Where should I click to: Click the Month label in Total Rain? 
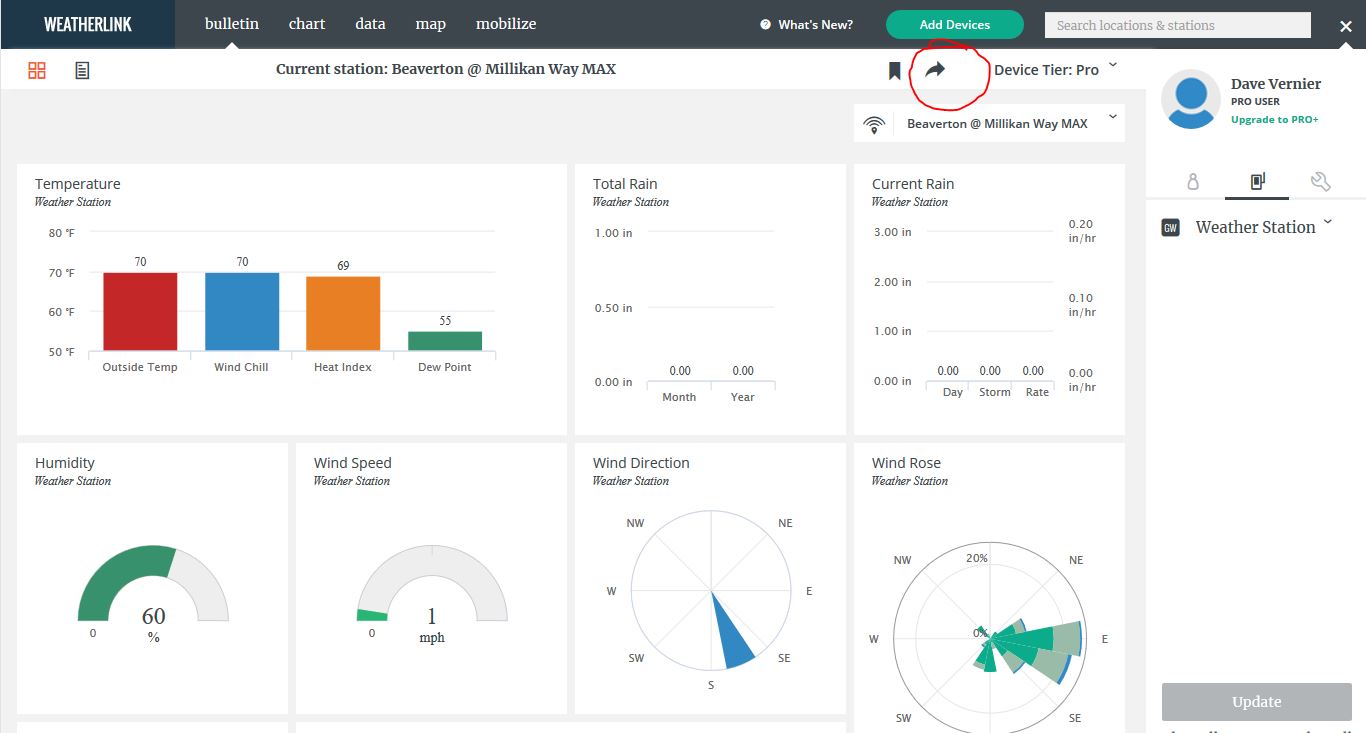(x=679, y=397)
